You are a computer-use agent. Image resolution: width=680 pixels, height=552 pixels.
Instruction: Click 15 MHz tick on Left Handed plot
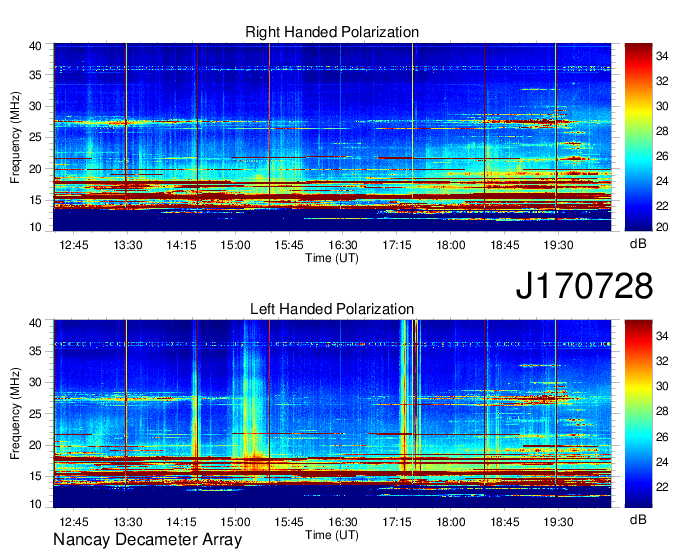pyautogui.click(x=36, y=477)
